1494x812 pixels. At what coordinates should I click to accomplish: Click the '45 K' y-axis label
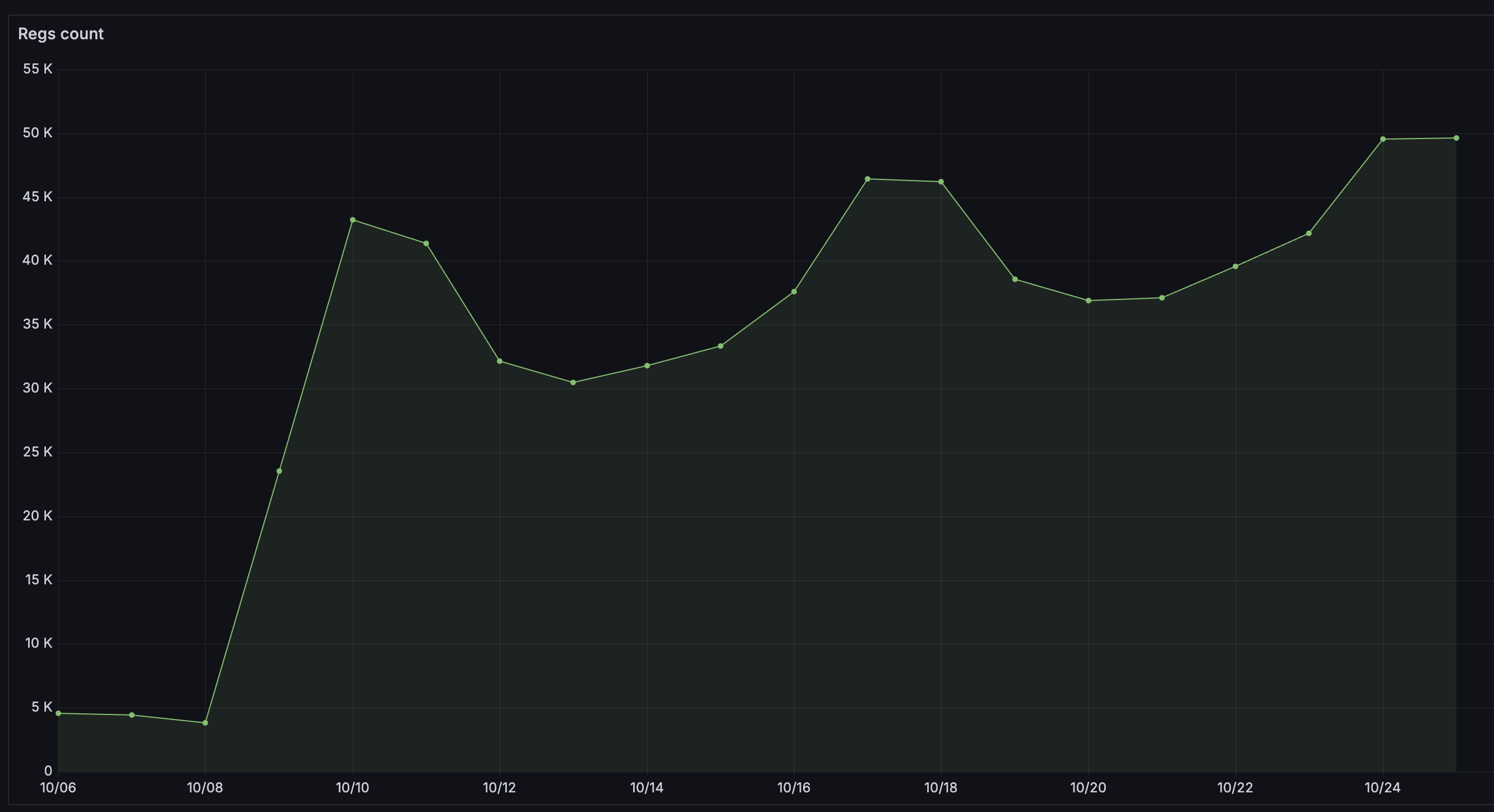(x=38, y=197)
